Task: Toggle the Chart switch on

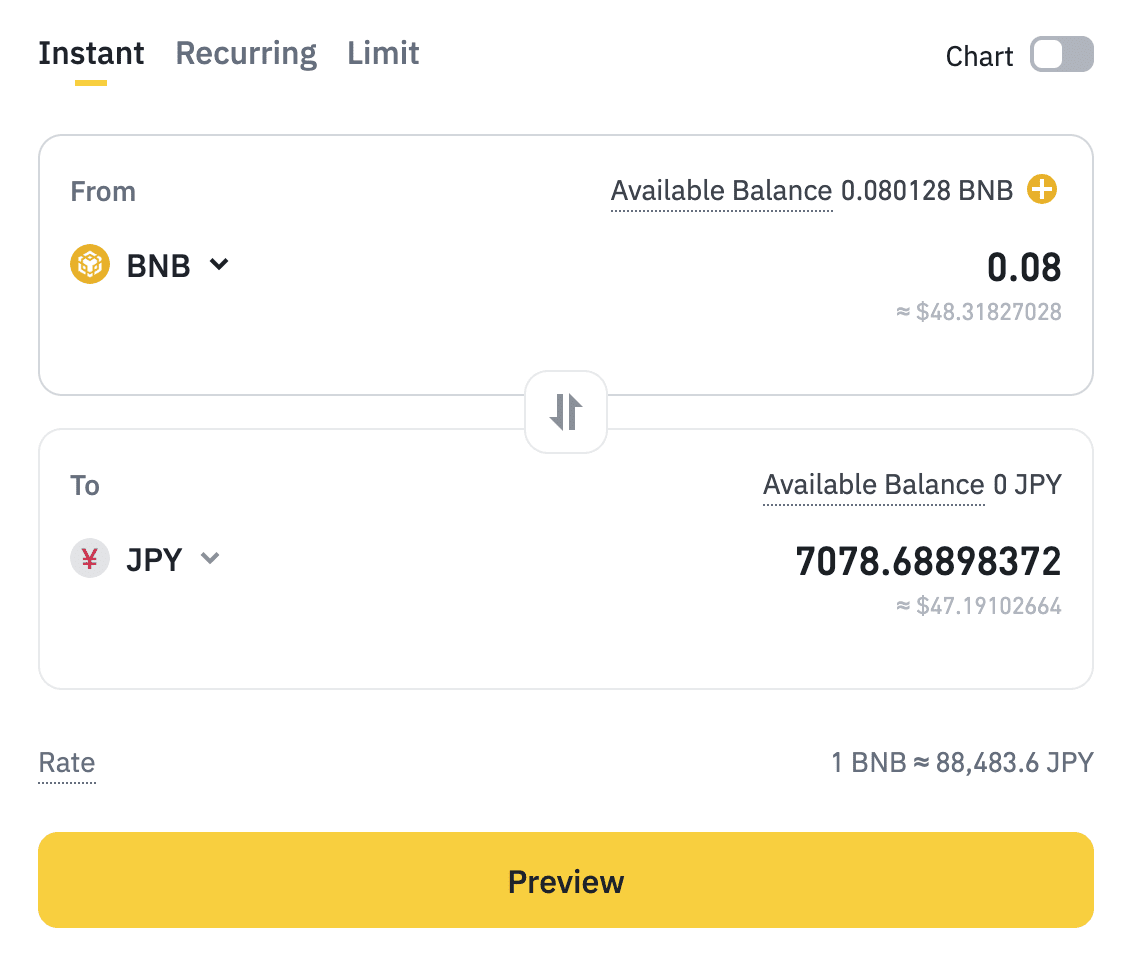Action: point(1062,55)
